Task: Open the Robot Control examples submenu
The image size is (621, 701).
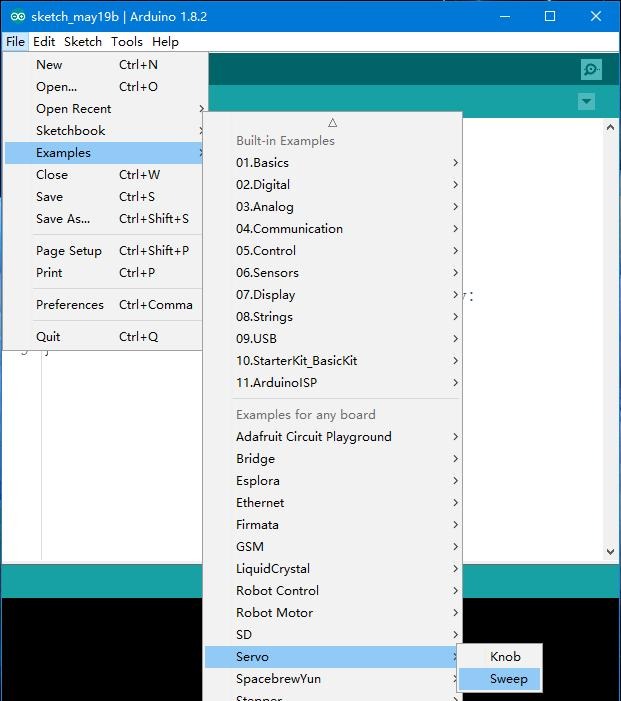Action: [333, 591]
